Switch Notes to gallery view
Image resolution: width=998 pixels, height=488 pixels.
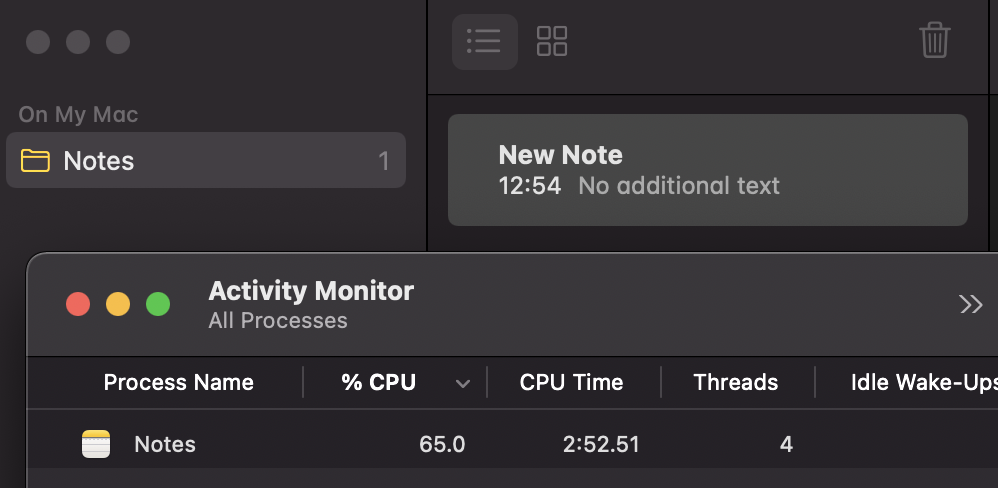point(552,41)
